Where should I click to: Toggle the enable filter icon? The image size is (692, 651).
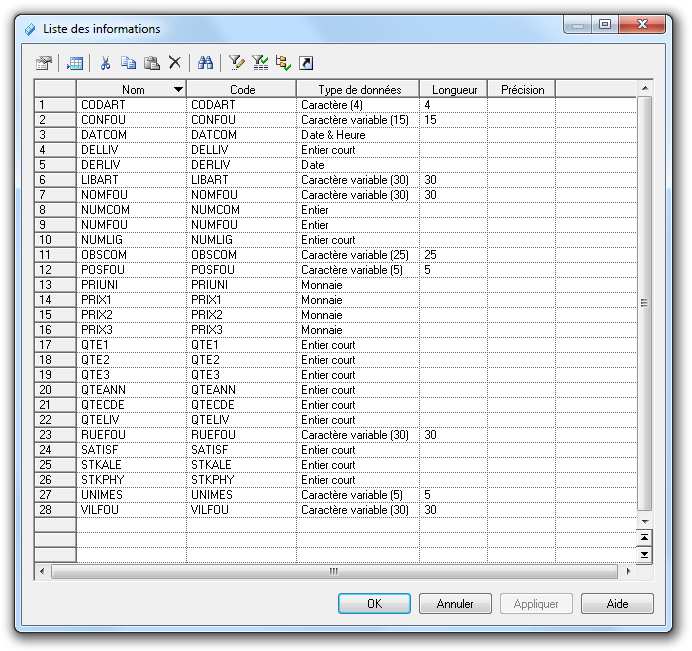tap(260, 63)
